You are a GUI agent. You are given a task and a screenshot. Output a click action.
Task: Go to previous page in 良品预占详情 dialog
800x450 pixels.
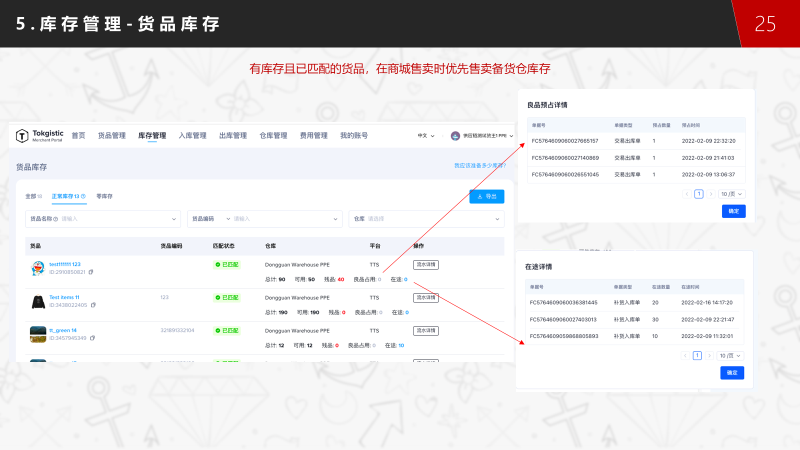[x=687, y=194]
